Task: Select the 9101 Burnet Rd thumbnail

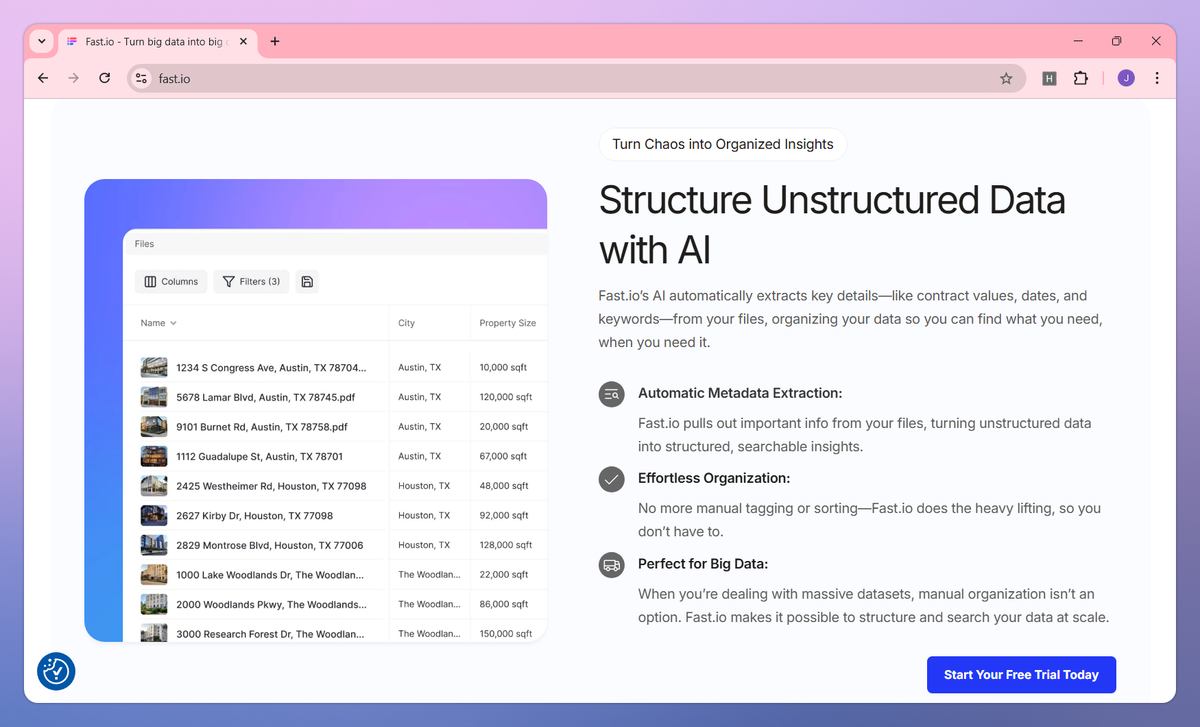Action: [x=154, y=427]
